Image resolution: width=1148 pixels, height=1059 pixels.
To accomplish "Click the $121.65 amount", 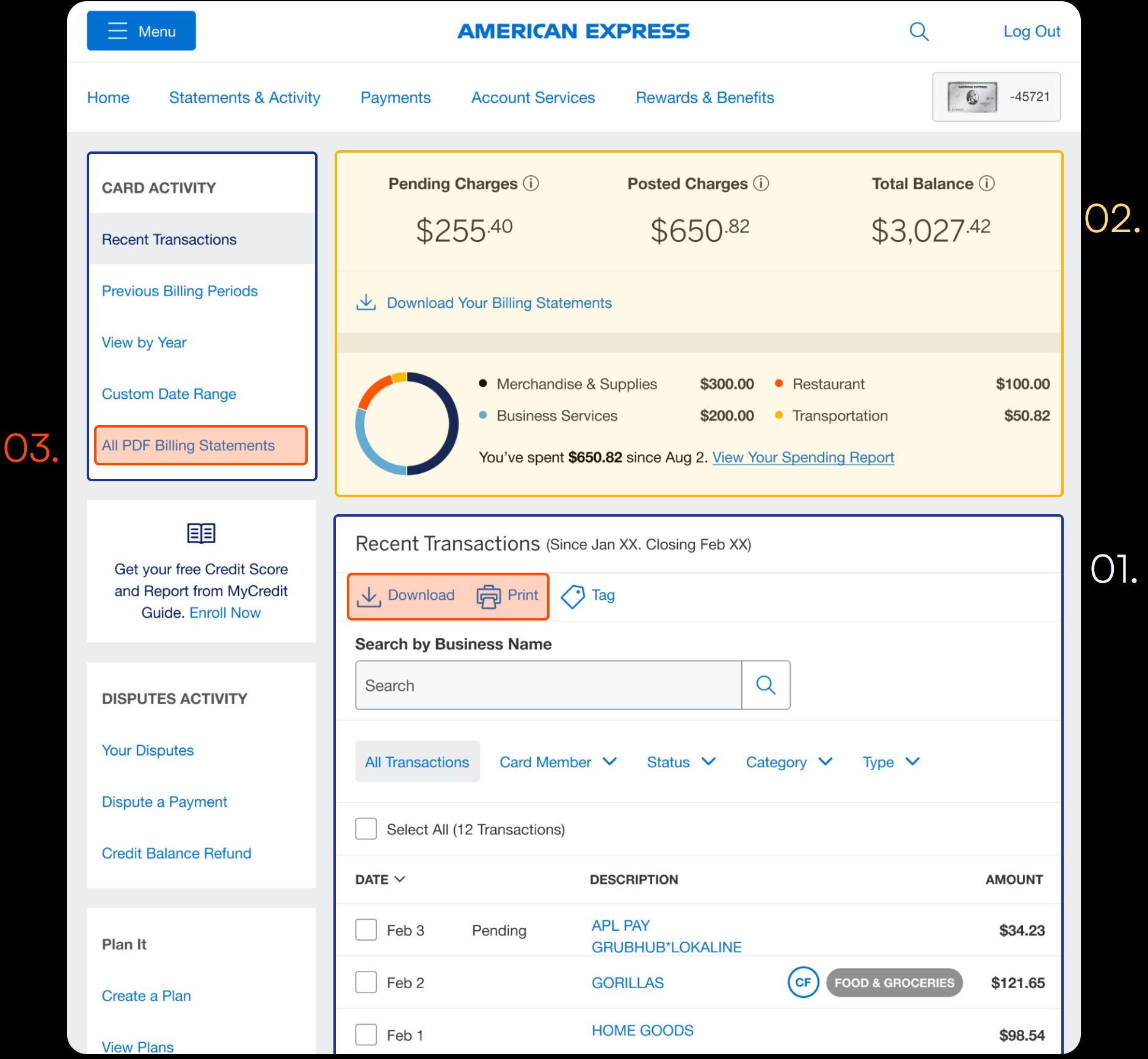I will 1018,983.
